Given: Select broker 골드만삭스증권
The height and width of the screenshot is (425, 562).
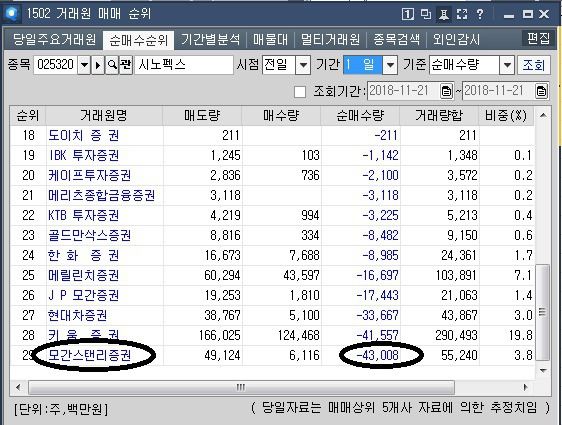Looking at the screenshot, I should click(x=89, y=235).
